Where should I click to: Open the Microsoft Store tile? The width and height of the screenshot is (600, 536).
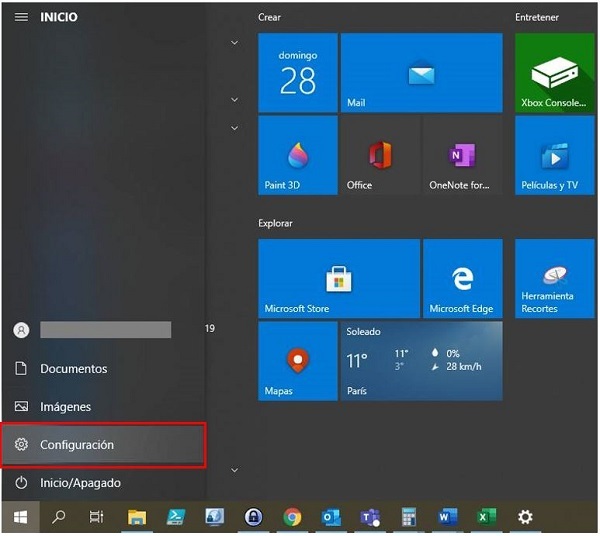(x=338, y=278)
